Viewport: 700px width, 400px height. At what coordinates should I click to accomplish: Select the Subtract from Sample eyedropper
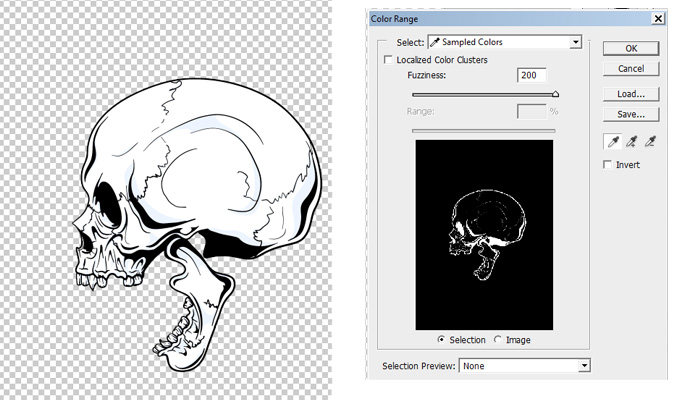pyautogui.click(x=650, y=142)
